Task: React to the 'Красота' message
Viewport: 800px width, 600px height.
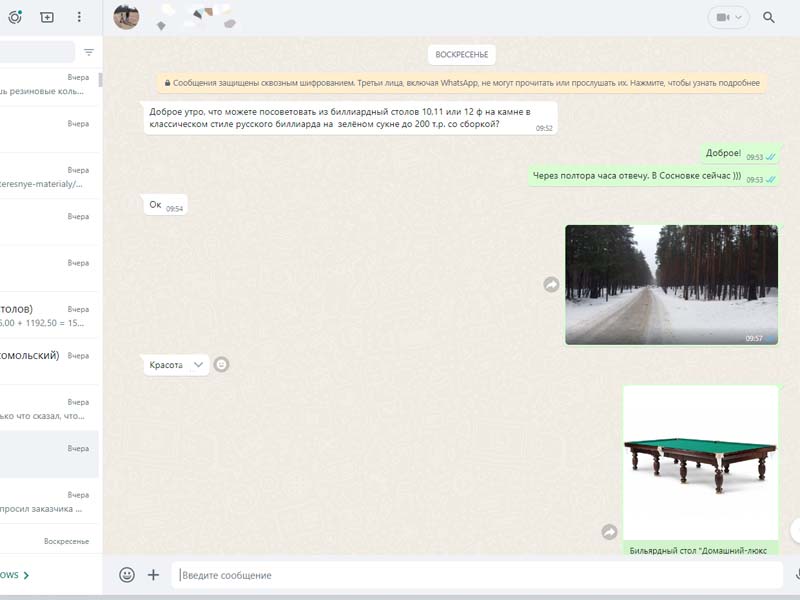Action: pos(221,364)
